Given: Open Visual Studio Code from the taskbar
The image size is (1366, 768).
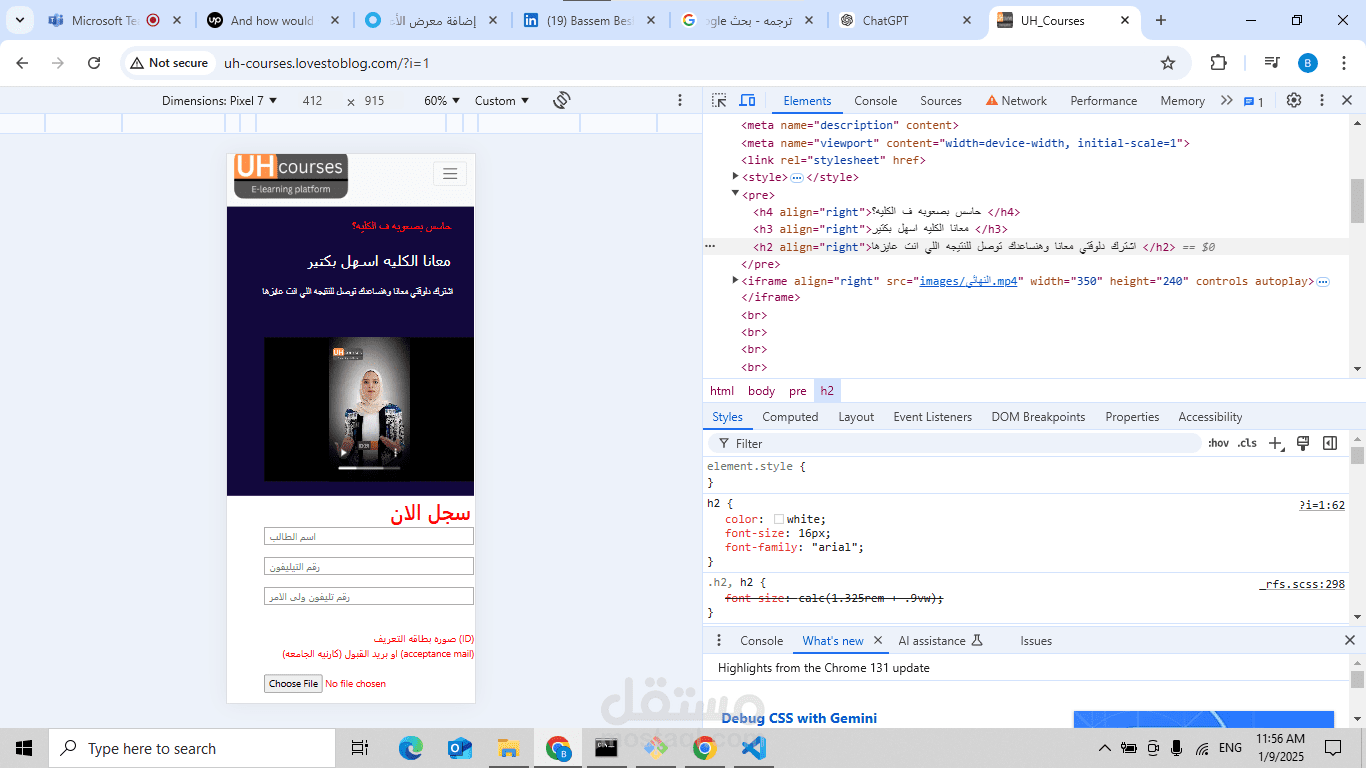Looking at the screenshot, I should pos(754,748).
